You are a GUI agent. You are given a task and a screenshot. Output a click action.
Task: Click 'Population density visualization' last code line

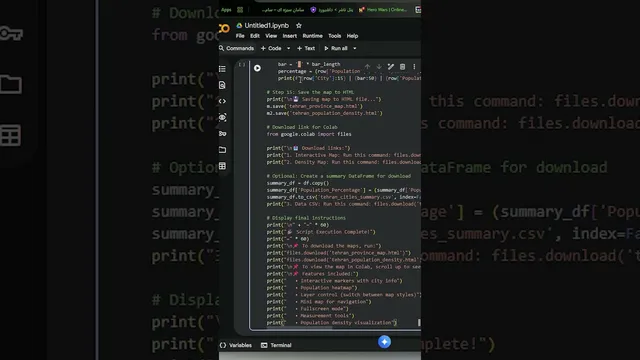pyautogui.click(x=332, y=322)
